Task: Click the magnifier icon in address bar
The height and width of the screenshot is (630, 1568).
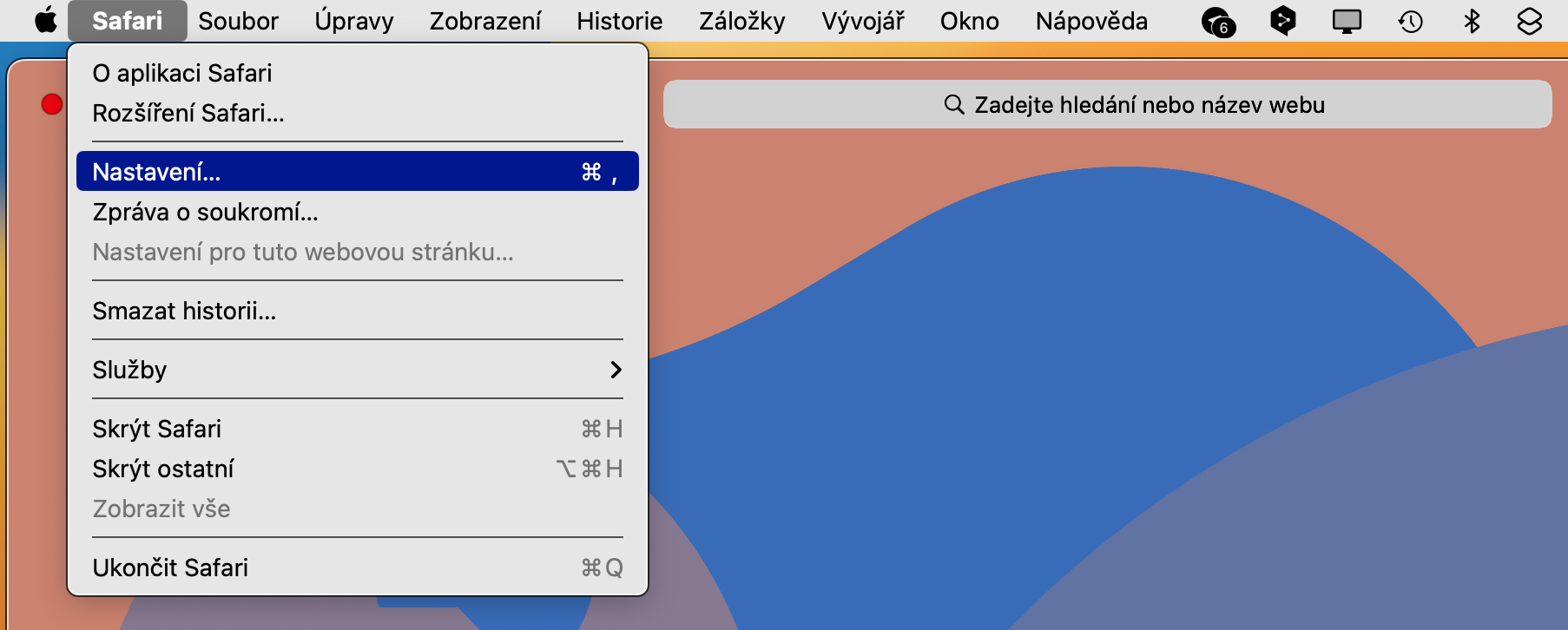Action: 953,105
